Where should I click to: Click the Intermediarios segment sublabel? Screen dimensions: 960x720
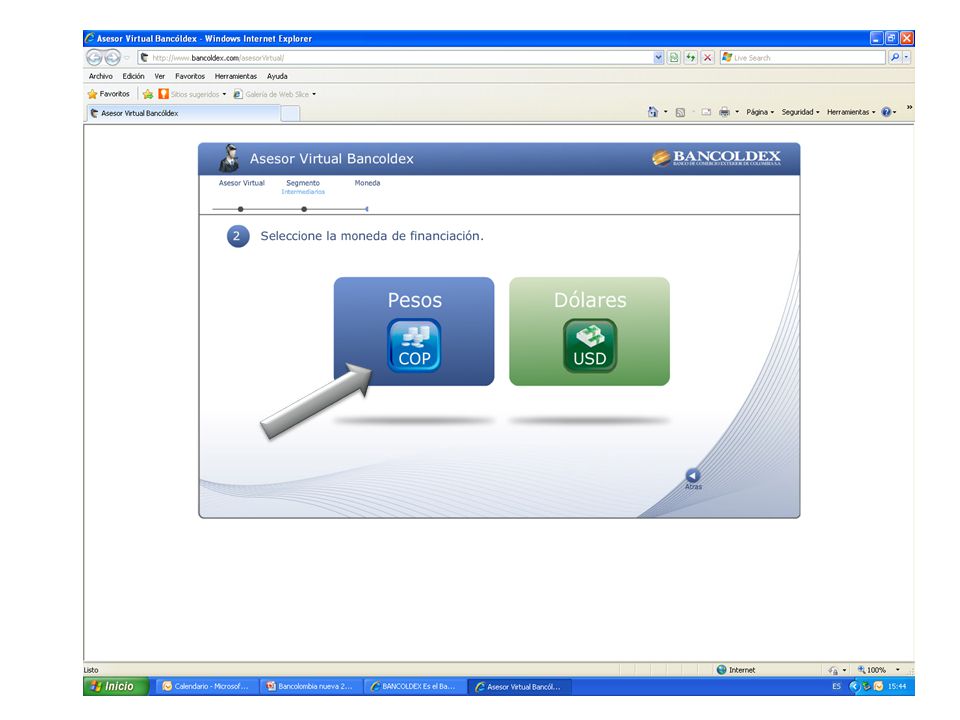pyautogui.click(x=303, y=192)
